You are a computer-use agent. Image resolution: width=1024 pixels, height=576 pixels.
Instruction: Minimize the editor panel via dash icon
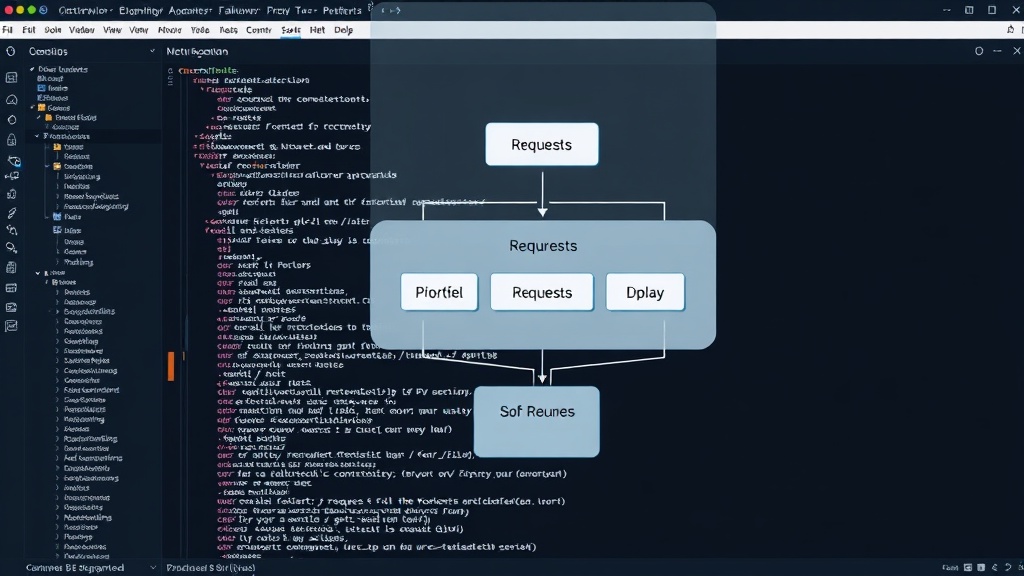click(x=997, y=51)
